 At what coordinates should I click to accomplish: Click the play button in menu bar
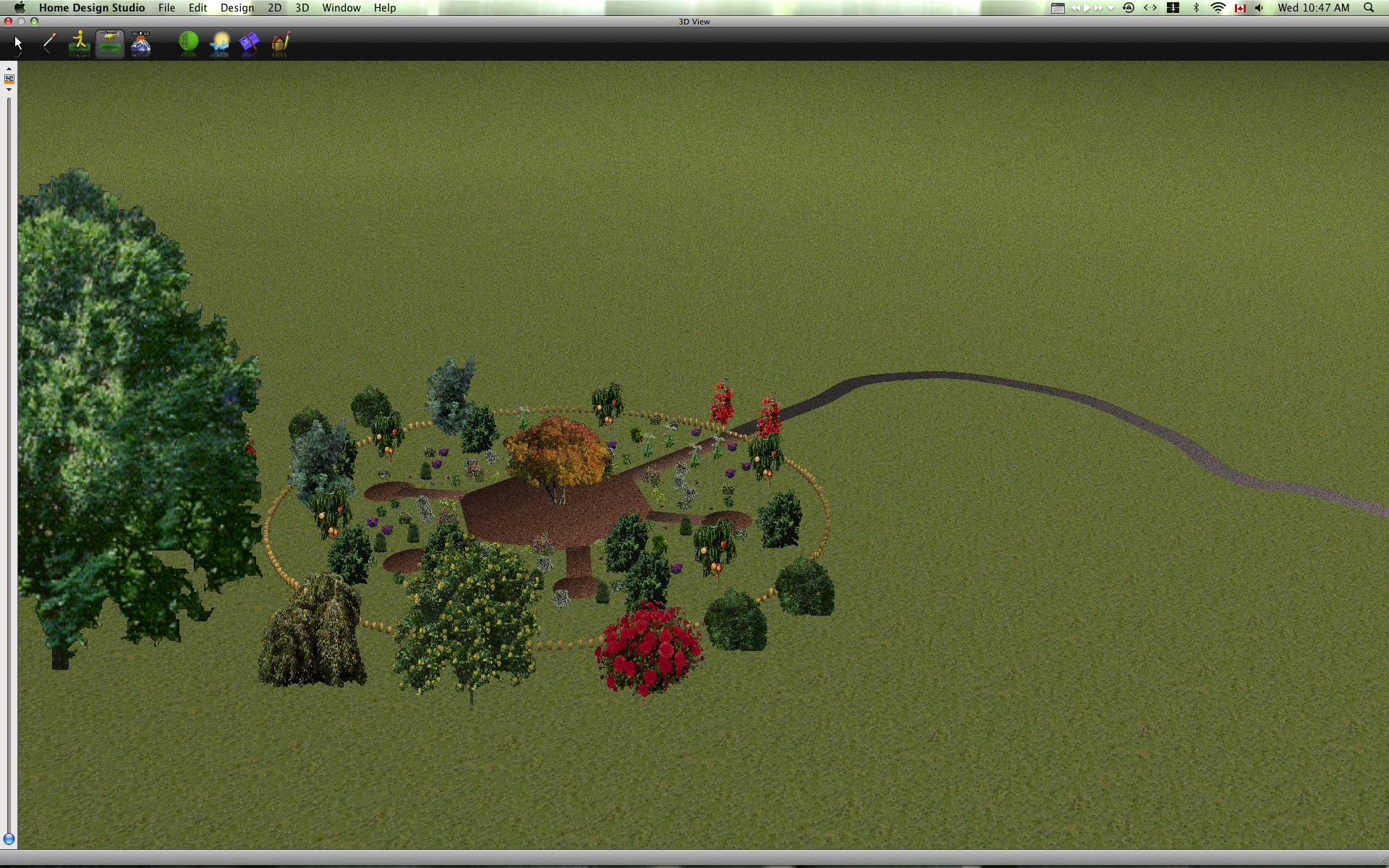1087,8
